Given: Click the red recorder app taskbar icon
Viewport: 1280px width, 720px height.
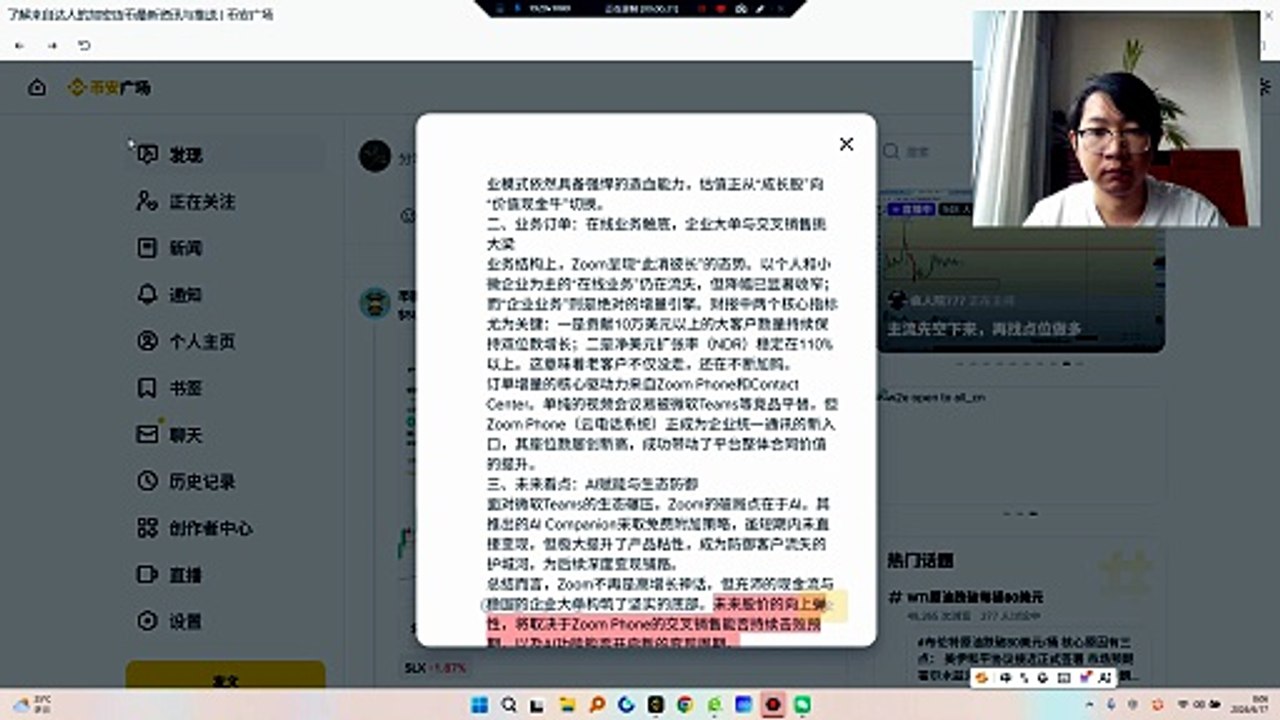Looking at the screenshot, I should pyautogui.click(x=773, y=705).
